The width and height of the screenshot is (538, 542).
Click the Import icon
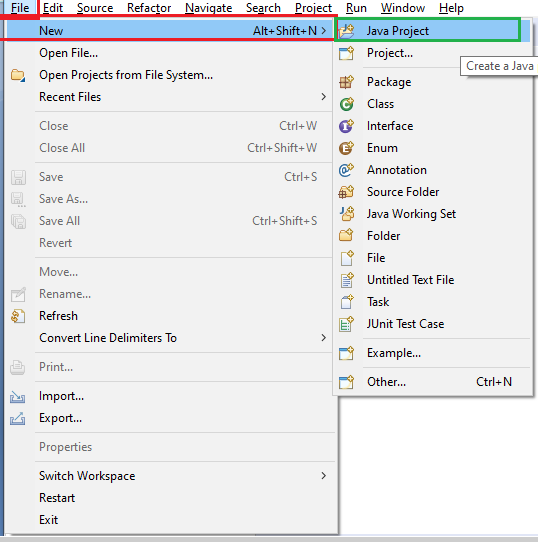click(18, 396)
